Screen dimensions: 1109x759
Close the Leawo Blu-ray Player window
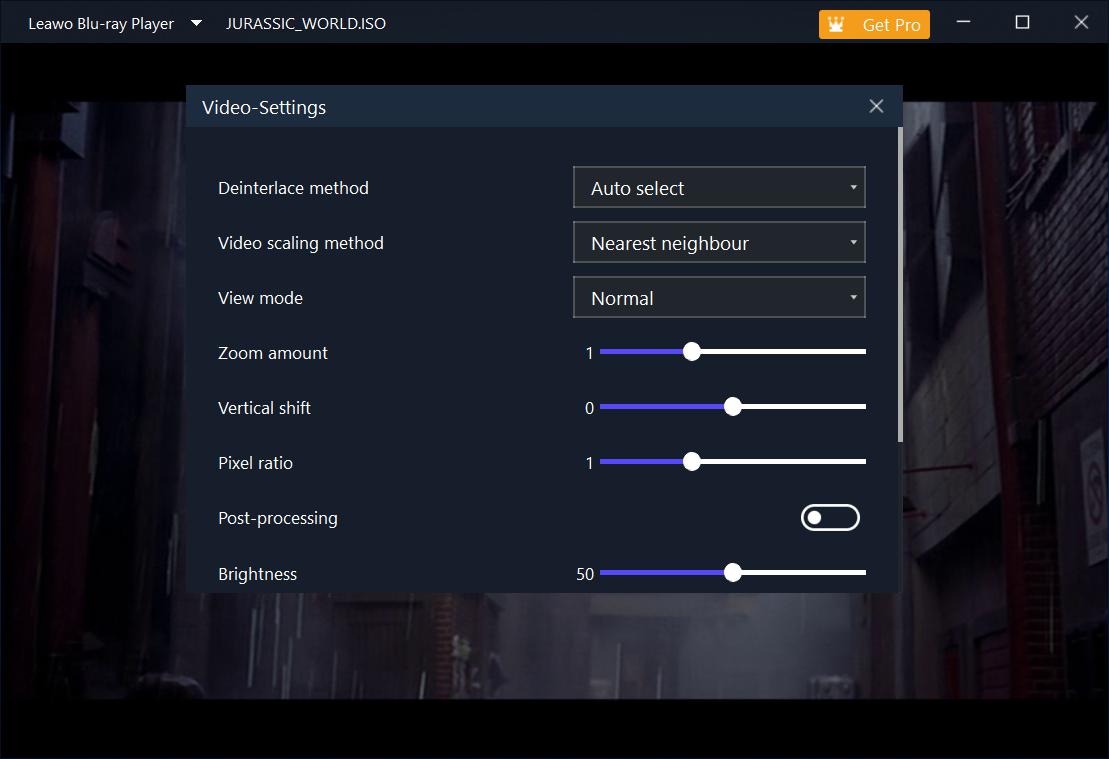coord(1081,22)
